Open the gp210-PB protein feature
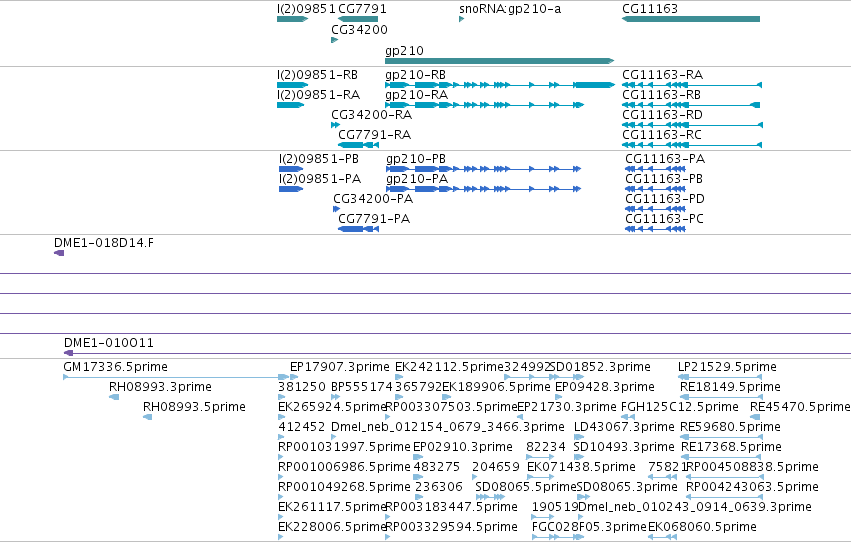This screenshot has width=851, height=542. tap(483, 169)
